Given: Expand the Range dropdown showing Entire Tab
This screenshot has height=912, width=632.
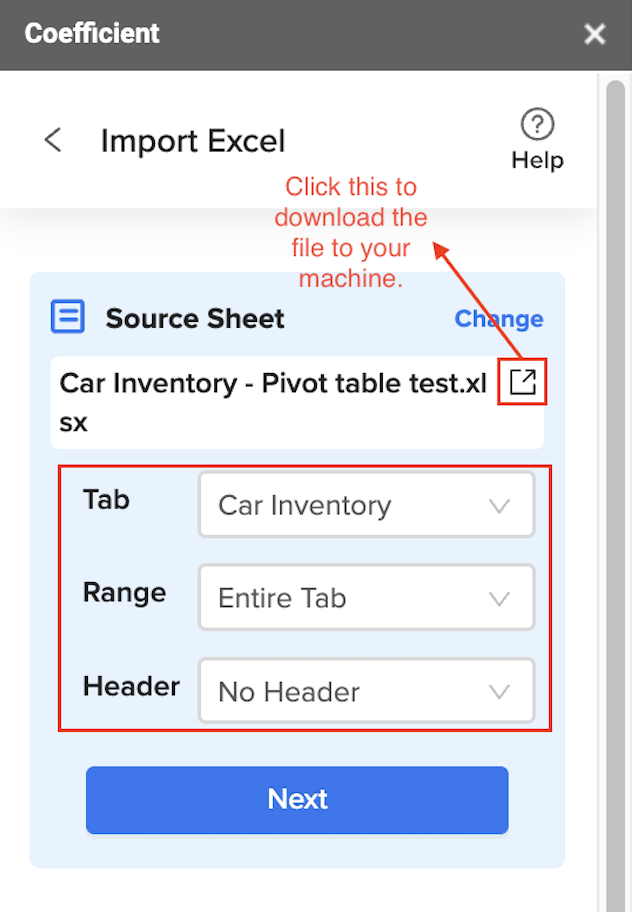Looking at the screenshot, I should (366, 597).
